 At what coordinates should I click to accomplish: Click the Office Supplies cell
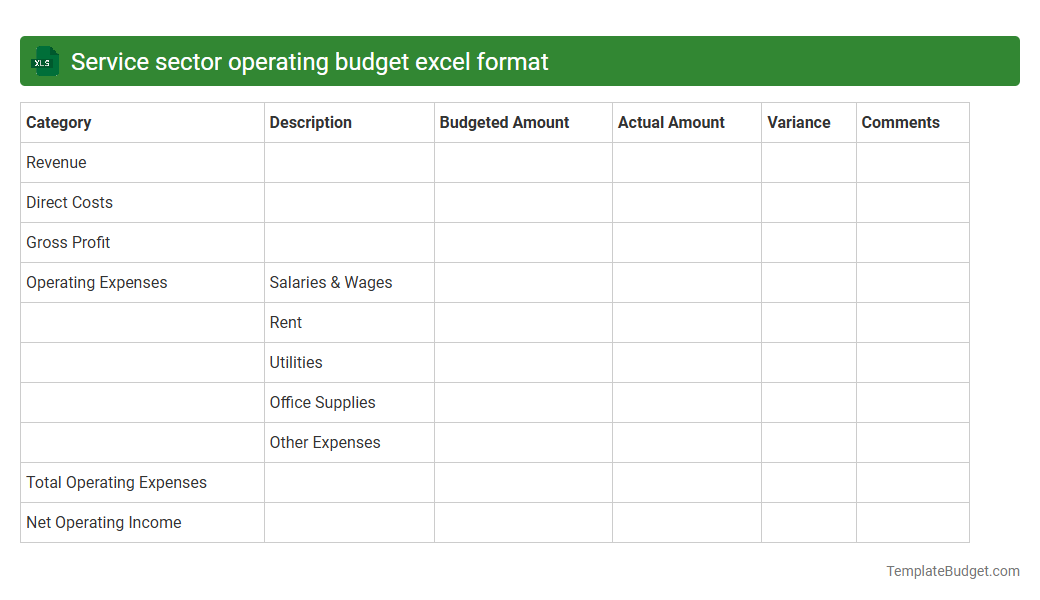tap(322, 402)
